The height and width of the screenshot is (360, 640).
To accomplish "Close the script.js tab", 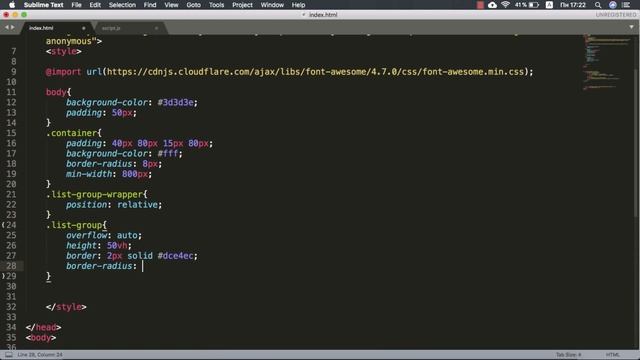I will (x=156, y=28).
